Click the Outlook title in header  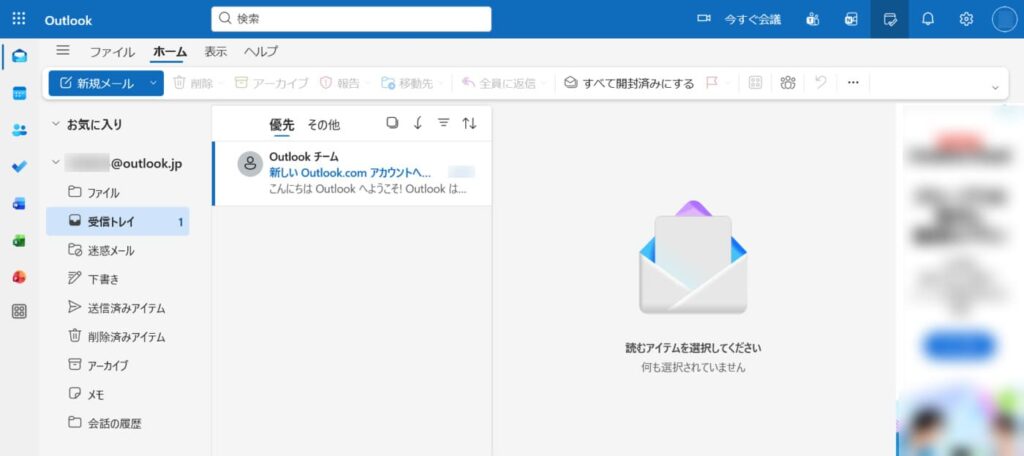click(x=68, y=20)
